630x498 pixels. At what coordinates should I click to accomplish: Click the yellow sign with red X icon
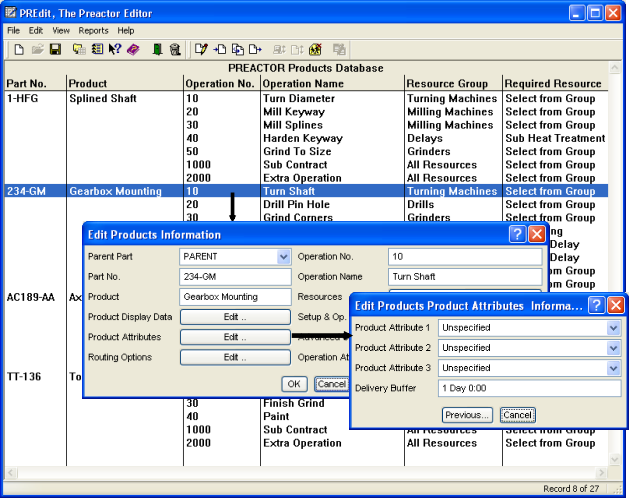coord(315,49)
